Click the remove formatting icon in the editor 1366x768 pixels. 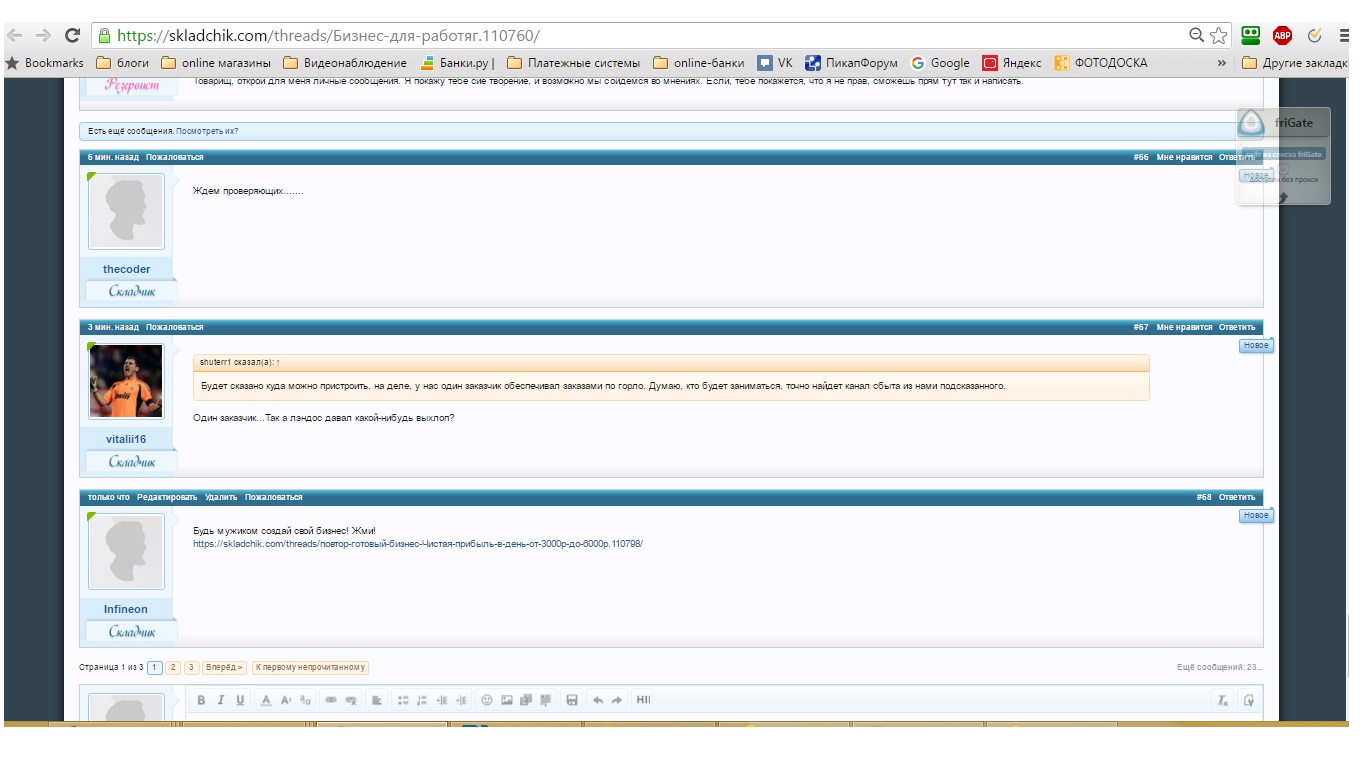pyautogui.click(x=1222, y=700)
